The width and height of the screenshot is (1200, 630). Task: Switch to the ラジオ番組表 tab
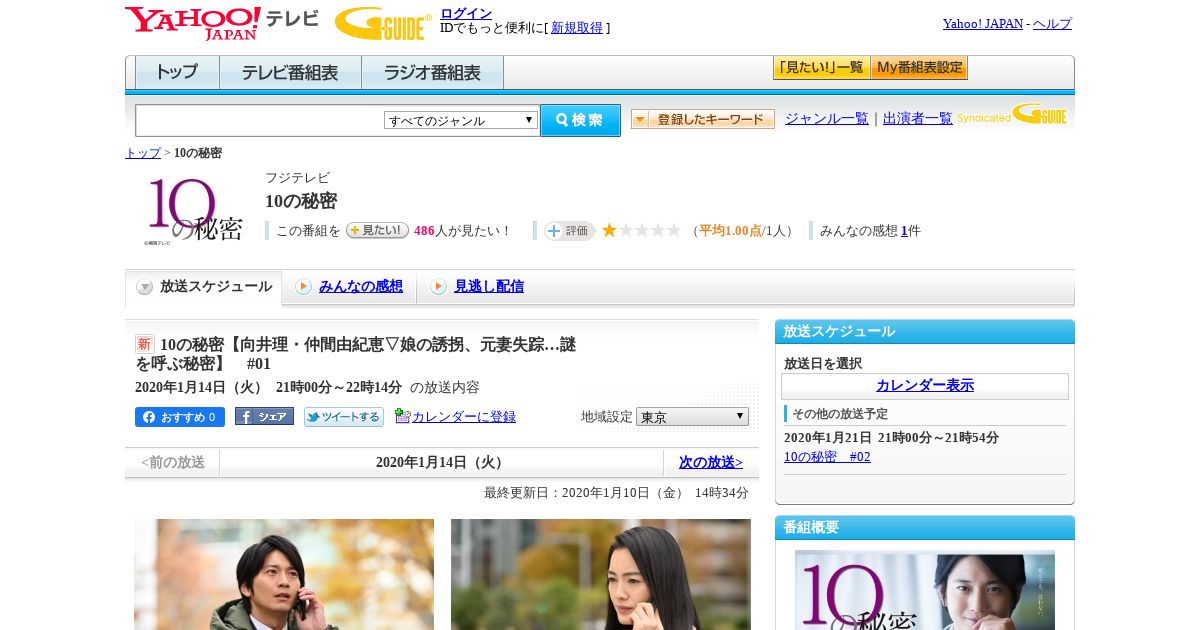click(432, 73)
